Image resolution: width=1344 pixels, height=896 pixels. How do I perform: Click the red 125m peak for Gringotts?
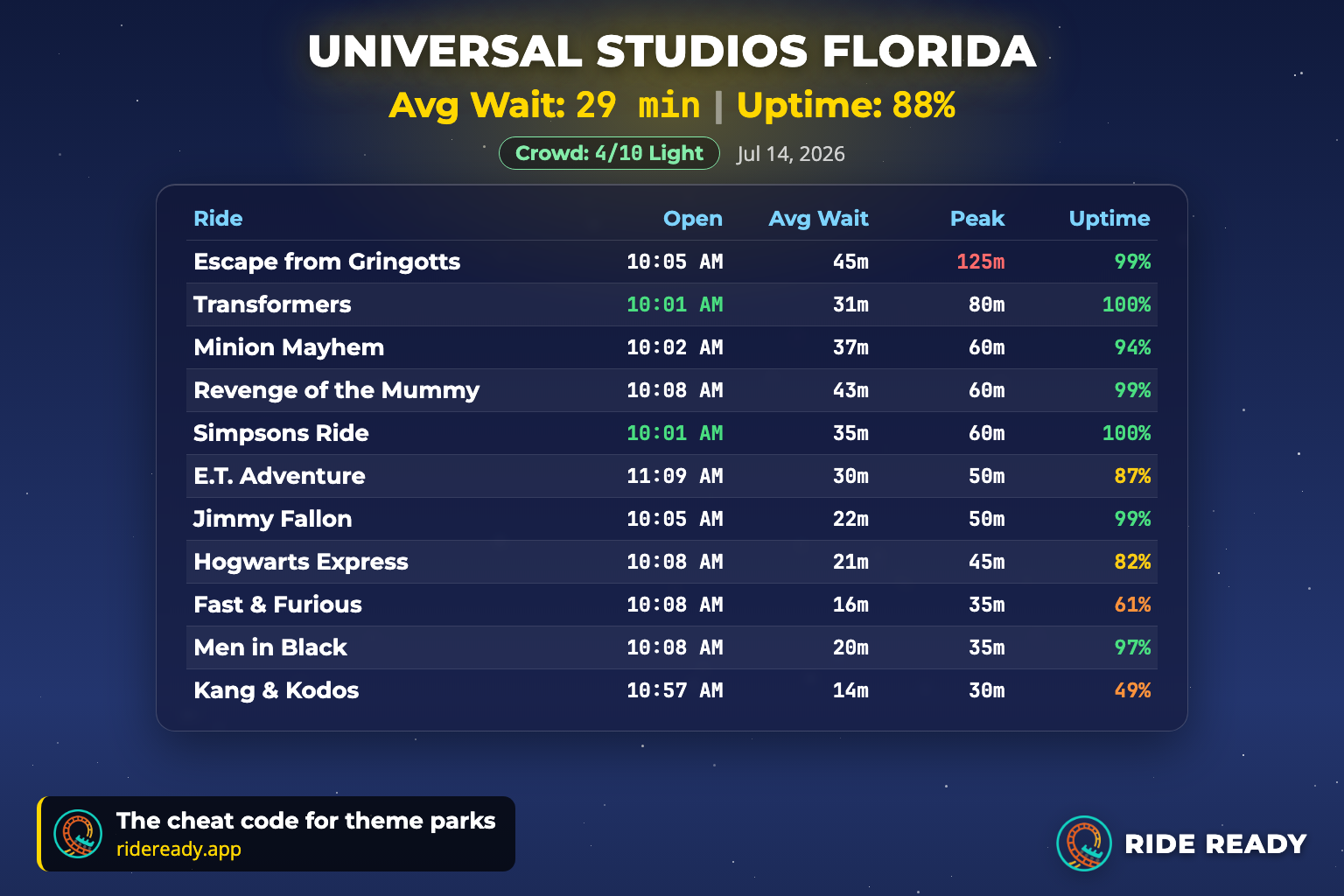981,262
